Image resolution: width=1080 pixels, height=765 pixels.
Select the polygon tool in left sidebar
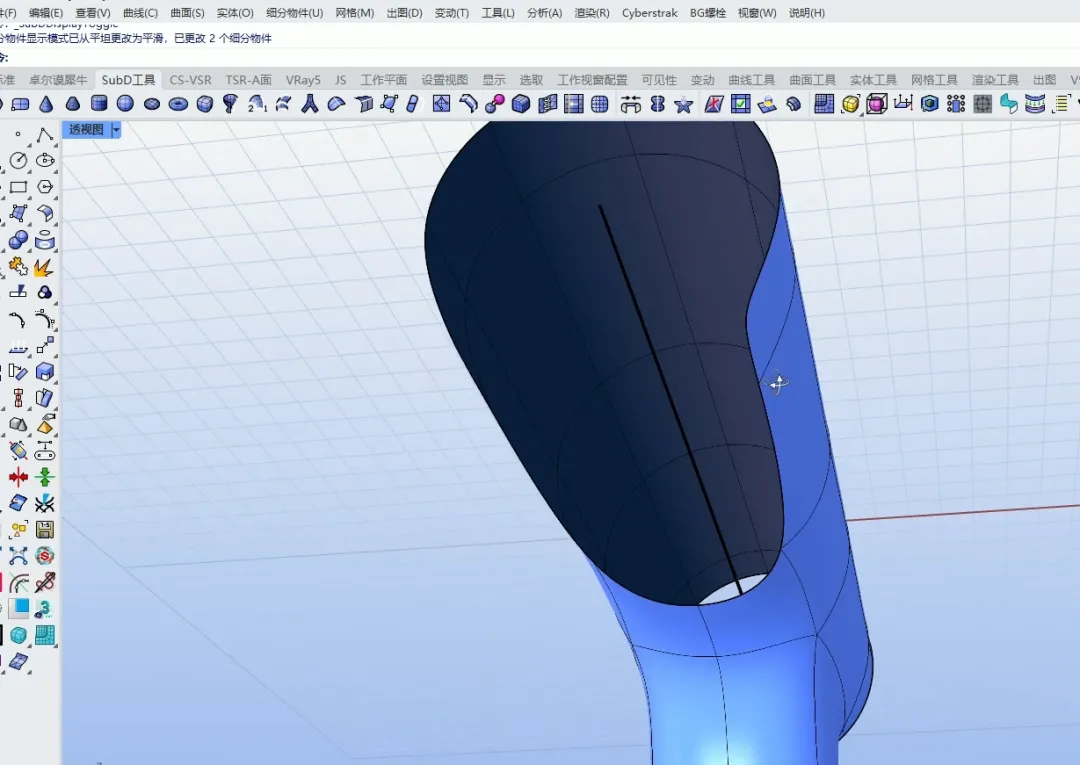point(45,187)
